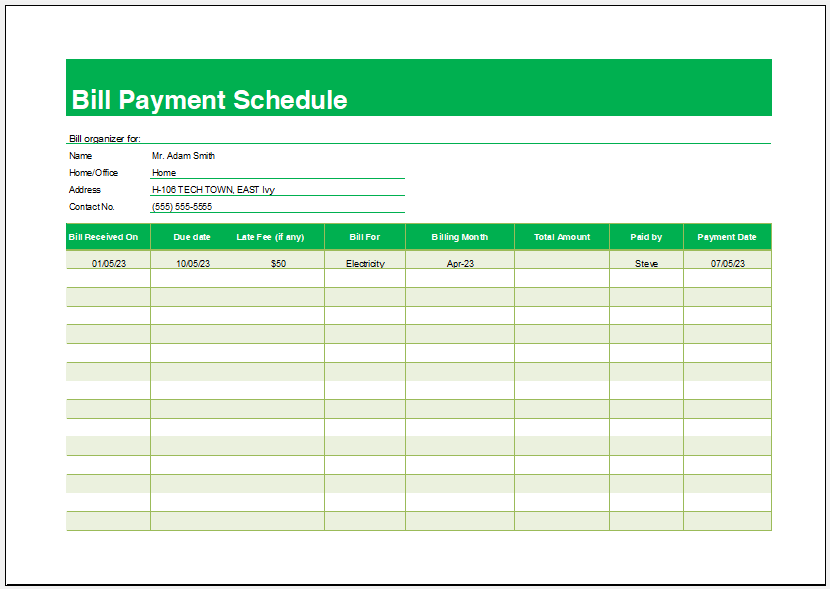The image size is (830, 589).
Task: Select phone number (555) 555-5555
Action: [x=182, y=206]
